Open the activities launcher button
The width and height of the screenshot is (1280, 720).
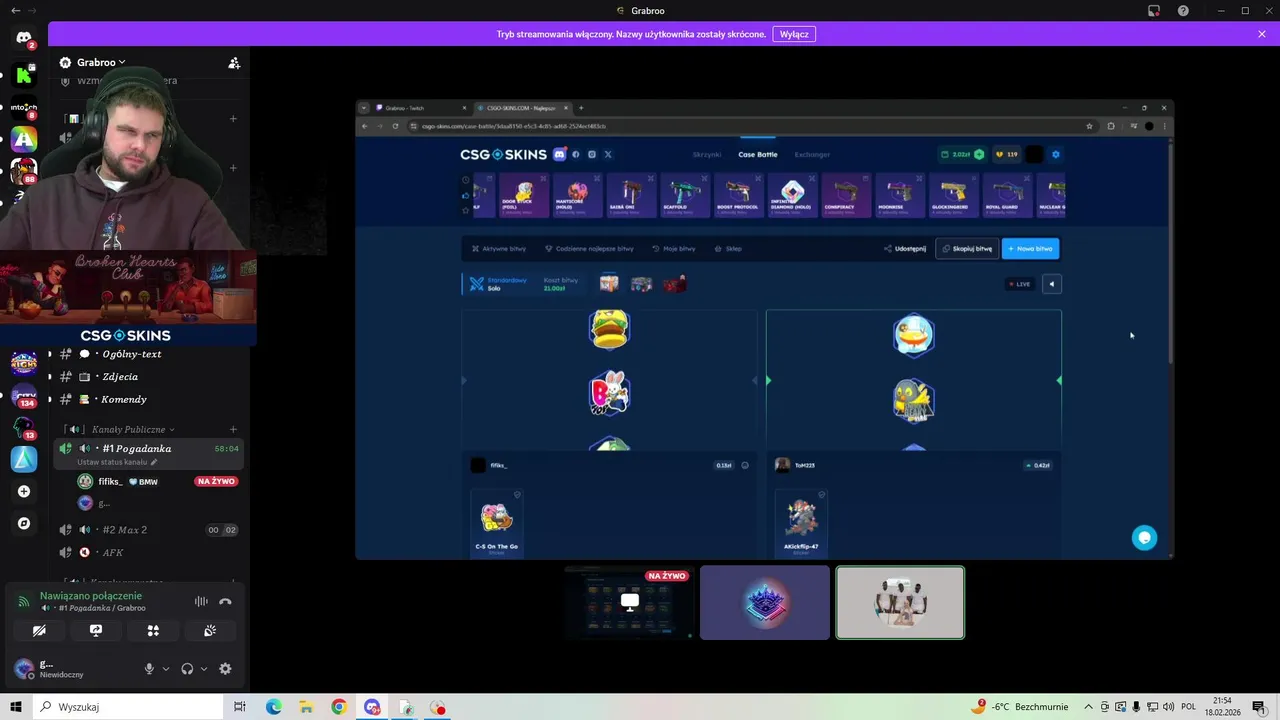[x=153, y=631]
